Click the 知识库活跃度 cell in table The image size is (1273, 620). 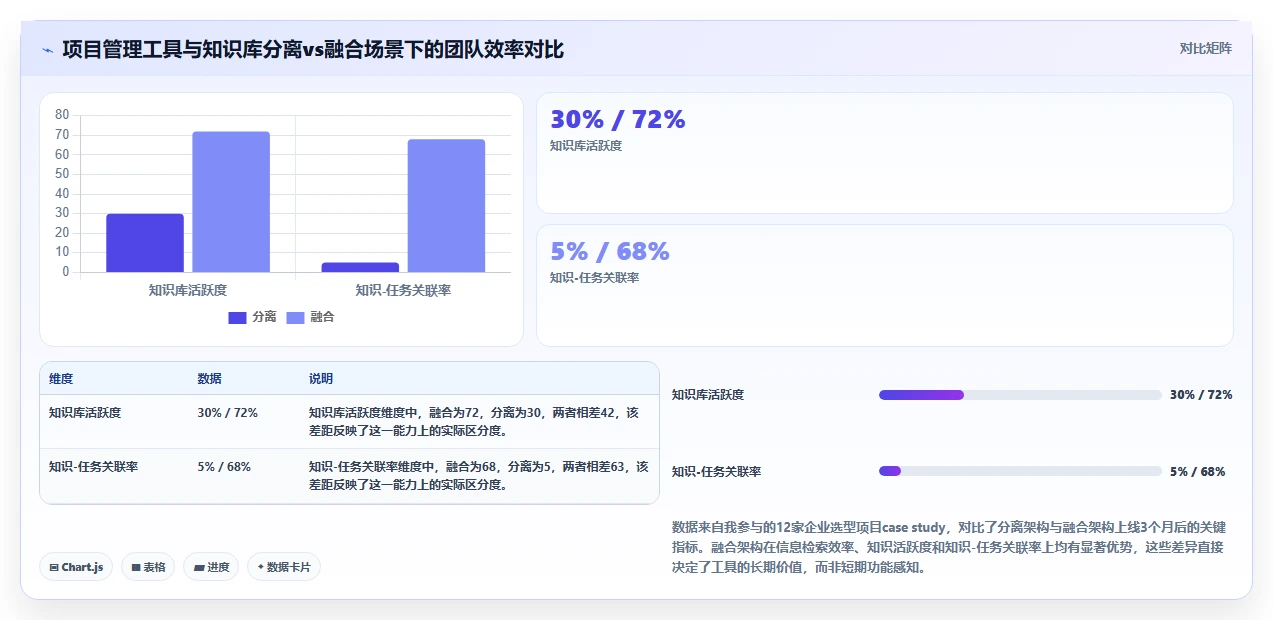click(85, 412)
